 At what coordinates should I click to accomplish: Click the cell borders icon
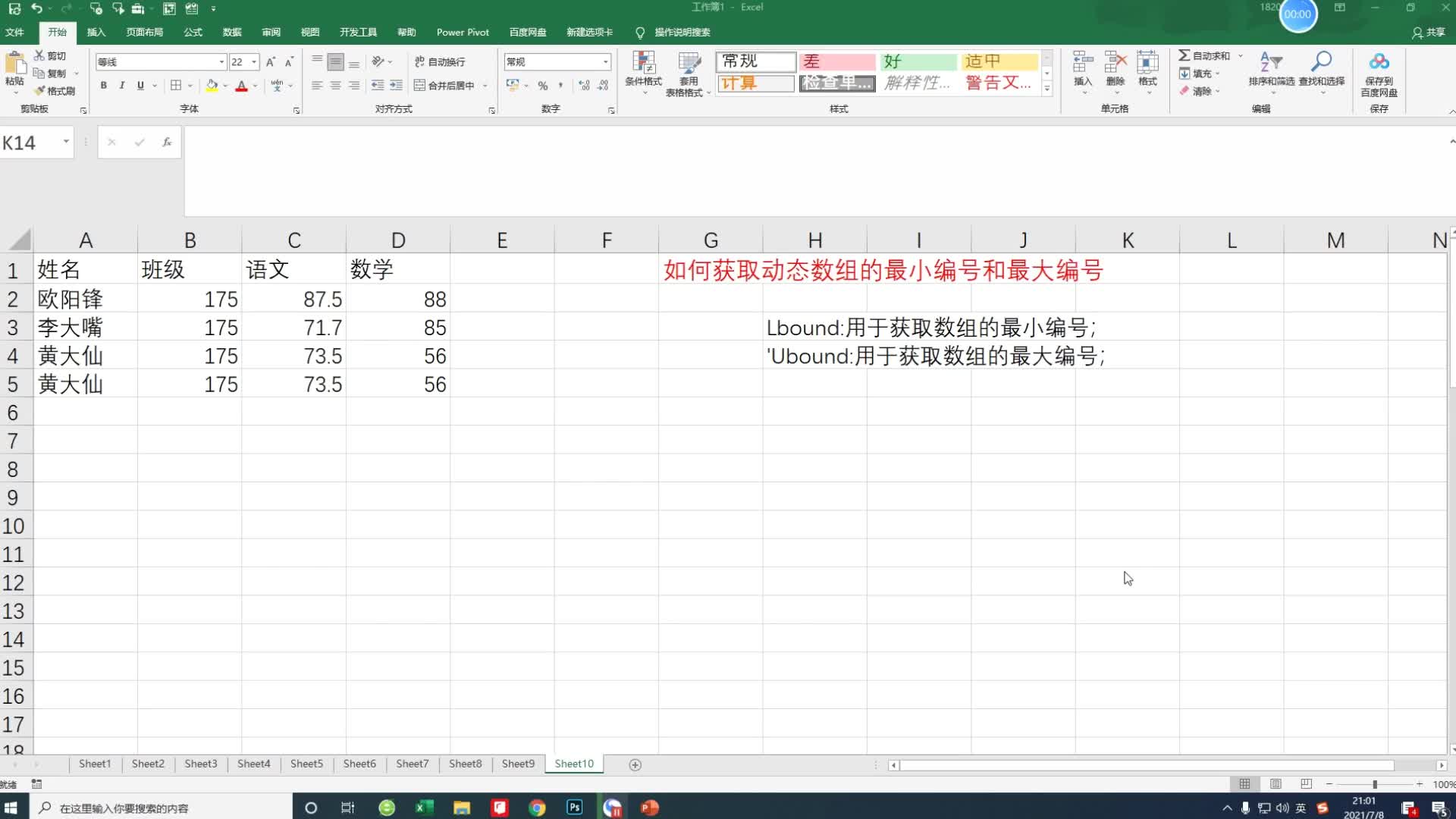click(176, 86)
